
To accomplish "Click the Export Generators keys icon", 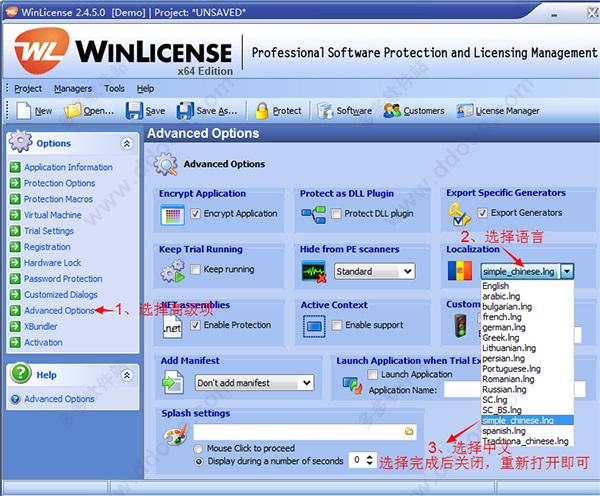I will click(459, 214).
